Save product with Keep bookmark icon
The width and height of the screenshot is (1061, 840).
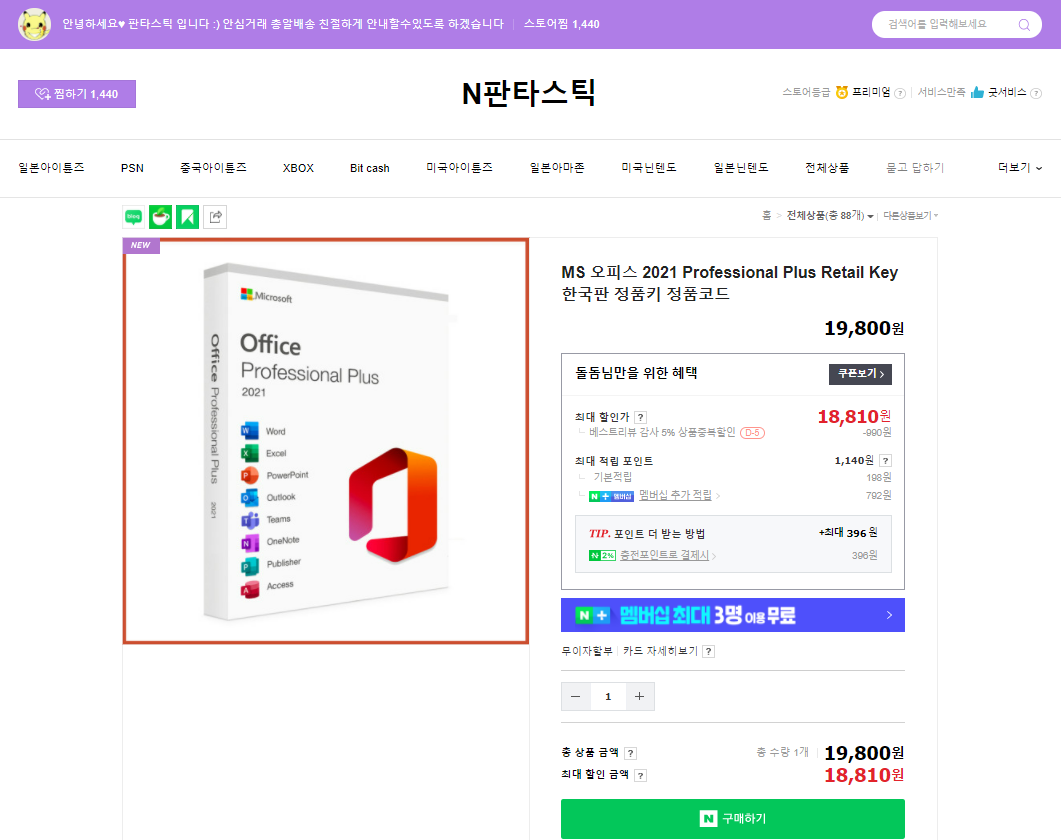(187, 217)
